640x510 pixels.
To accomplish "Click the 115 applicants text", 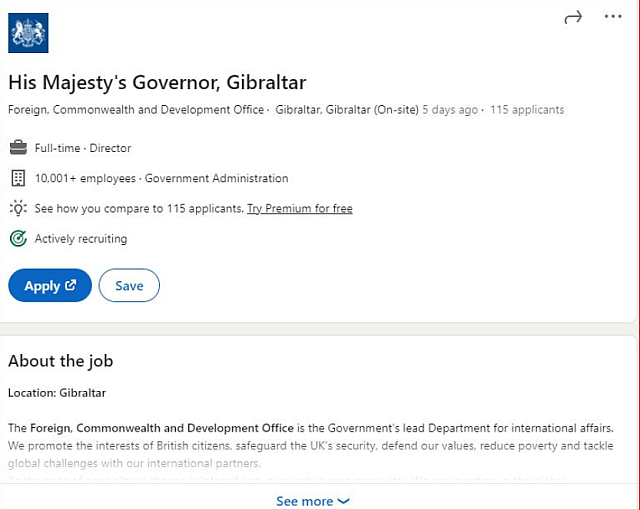I will tap(527, 110).
